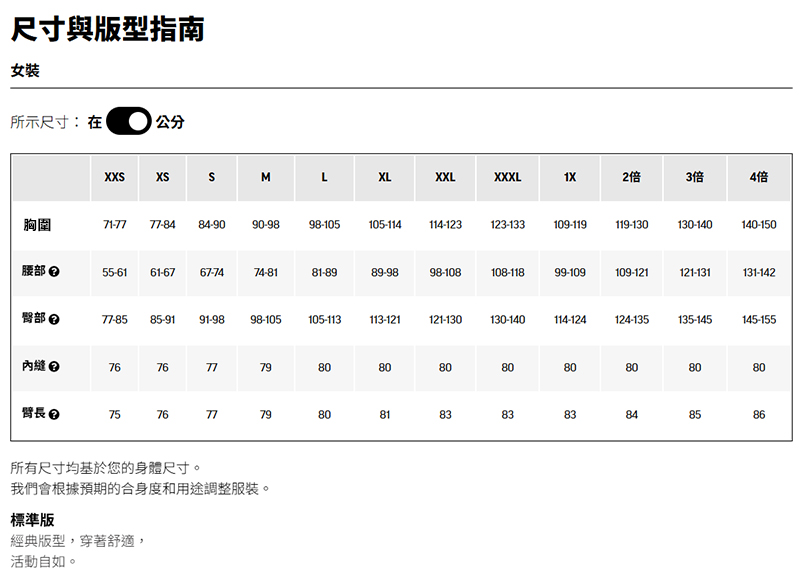Screen dimensions: 800x574
Task: Click the XXS size column header
Action: tap(114, 177)
